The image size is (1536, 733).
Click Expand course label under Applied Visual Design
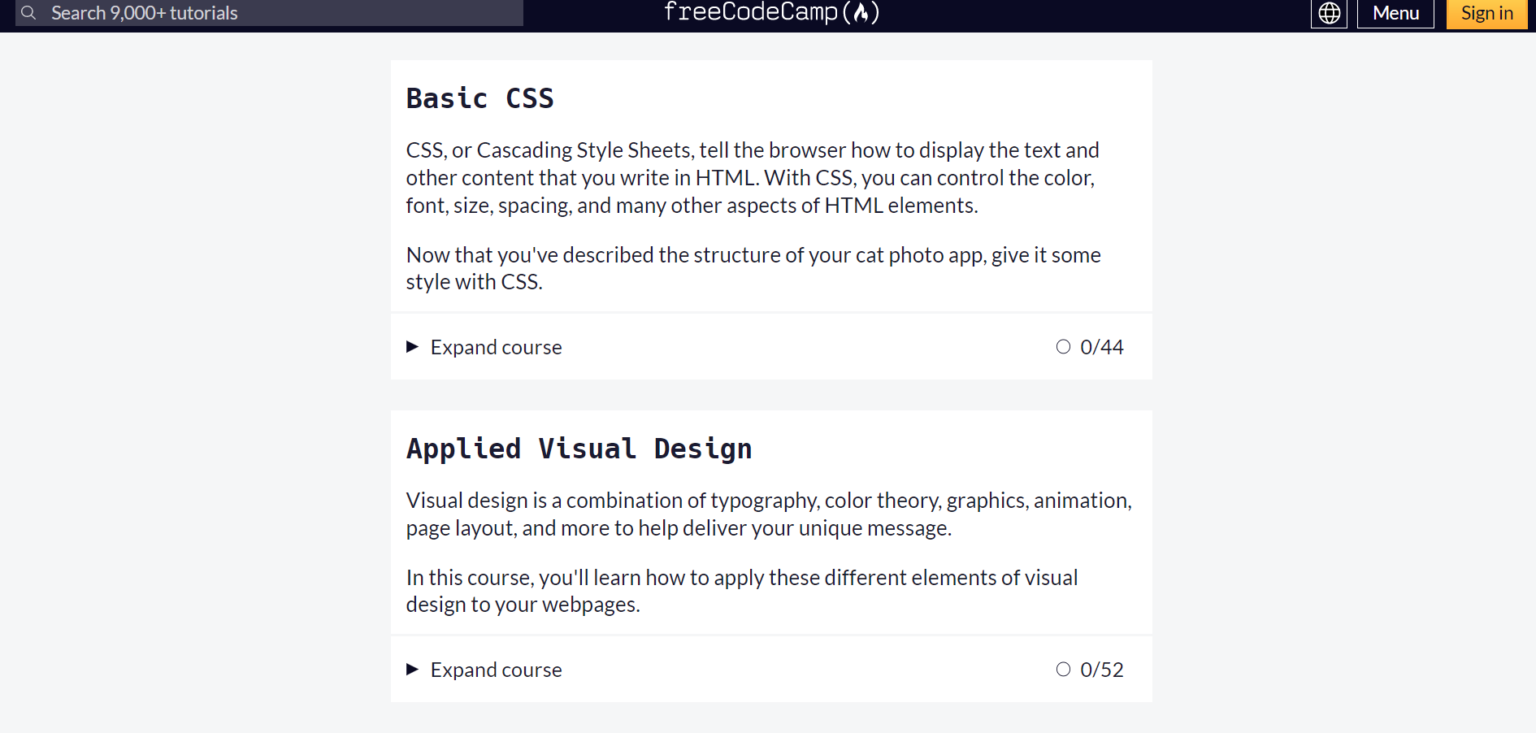coord(496,670)
